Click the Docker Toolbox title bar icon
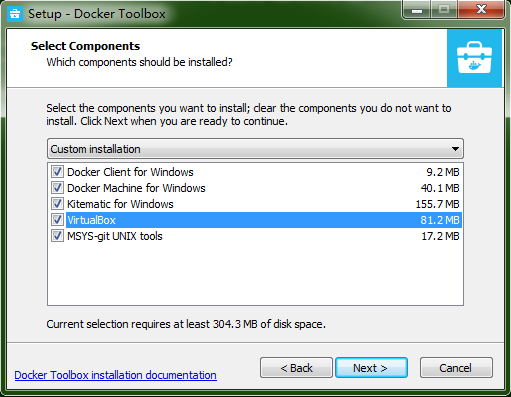 [x=15, y=14]
